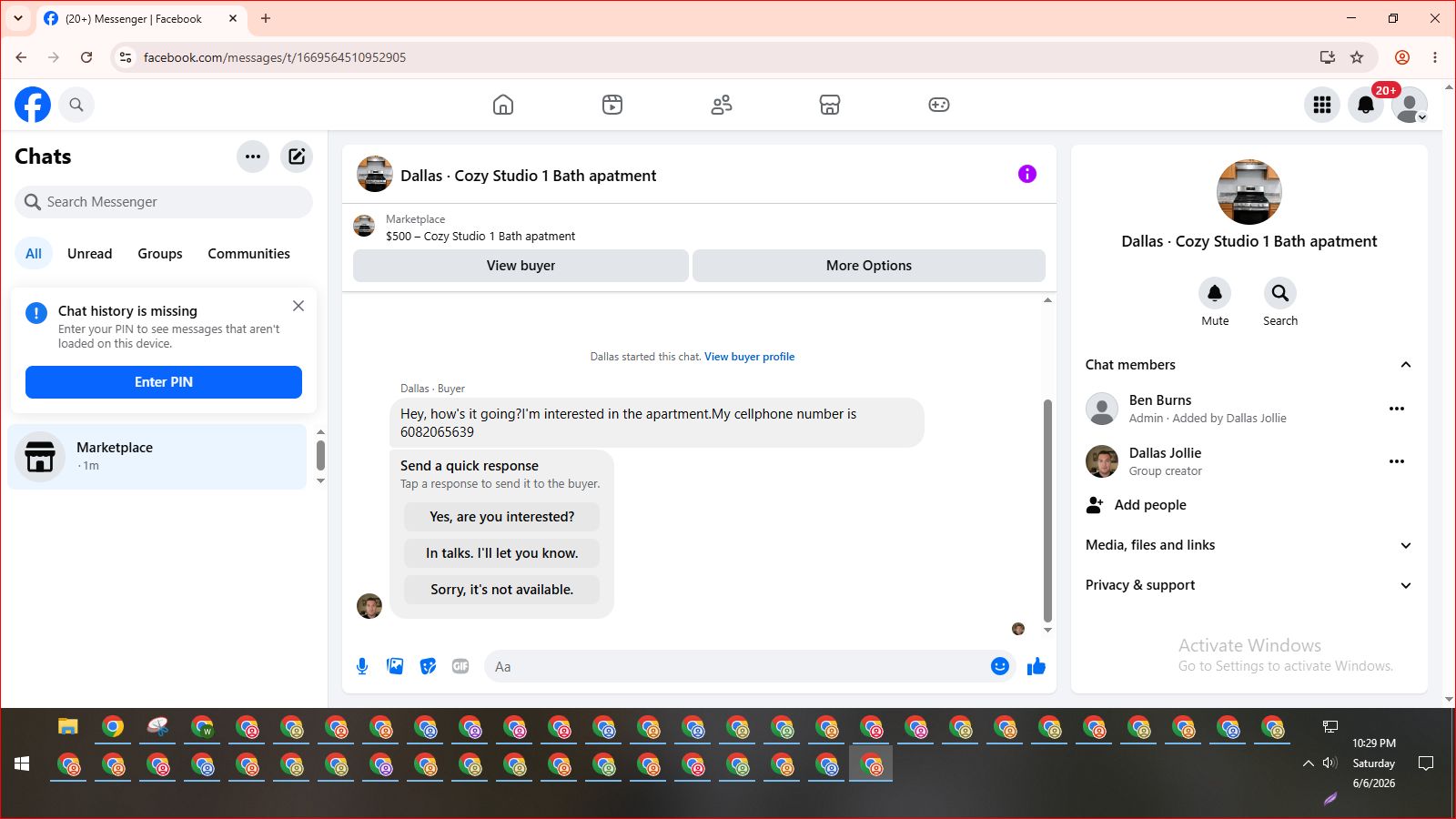Open the Gaming controller icon in top nav
Viewport: 1456px width, 819px height.
click(x=939, y=105)
